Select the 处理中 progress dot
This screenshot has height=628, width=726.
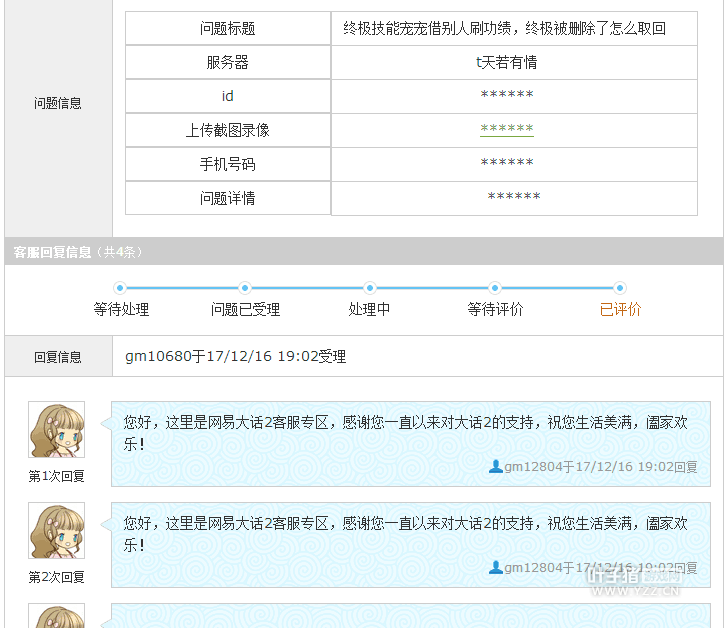pyautogui.click(x=370, y=288)
